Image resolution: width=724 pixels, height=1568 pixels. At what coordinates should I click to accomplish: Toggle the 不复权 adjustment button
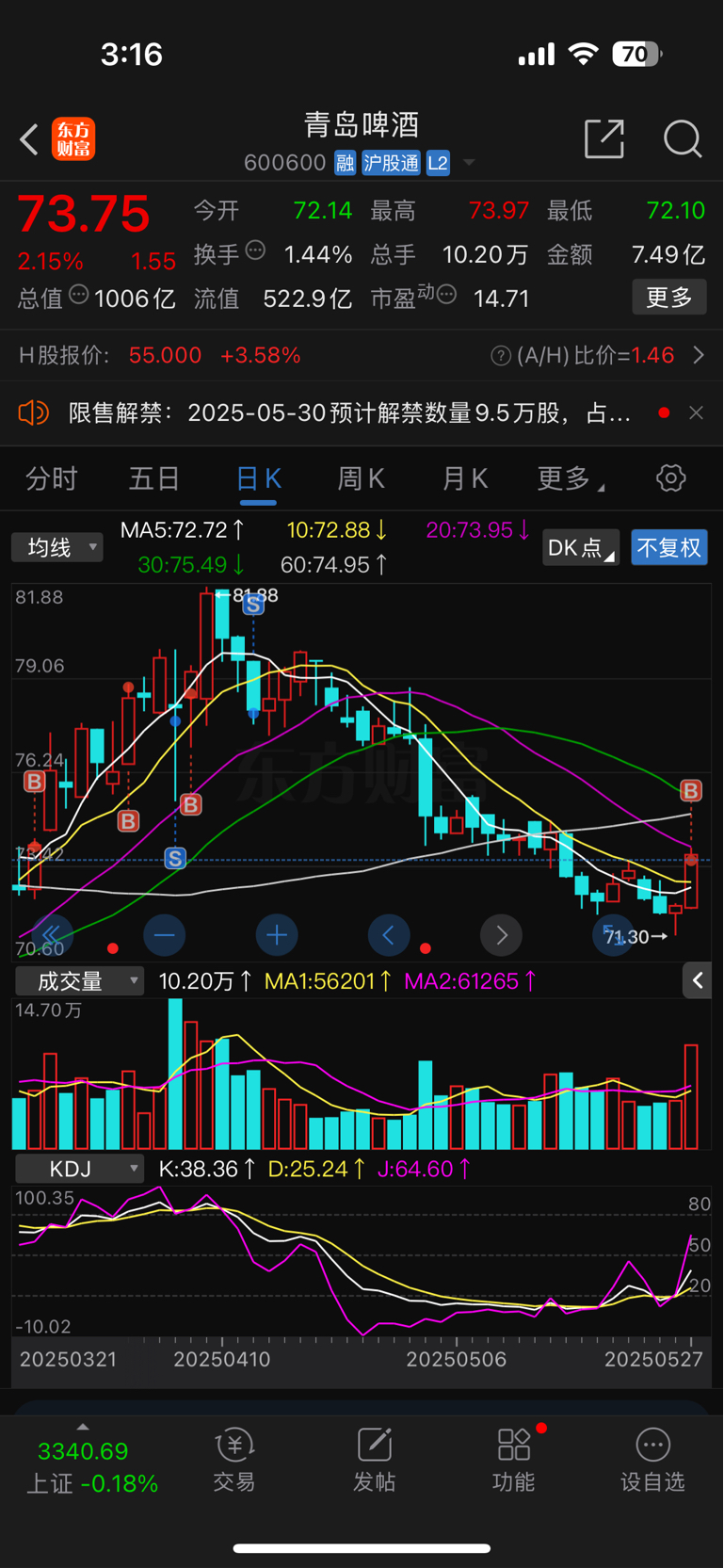pyautogui.click(x=668, y=548)
